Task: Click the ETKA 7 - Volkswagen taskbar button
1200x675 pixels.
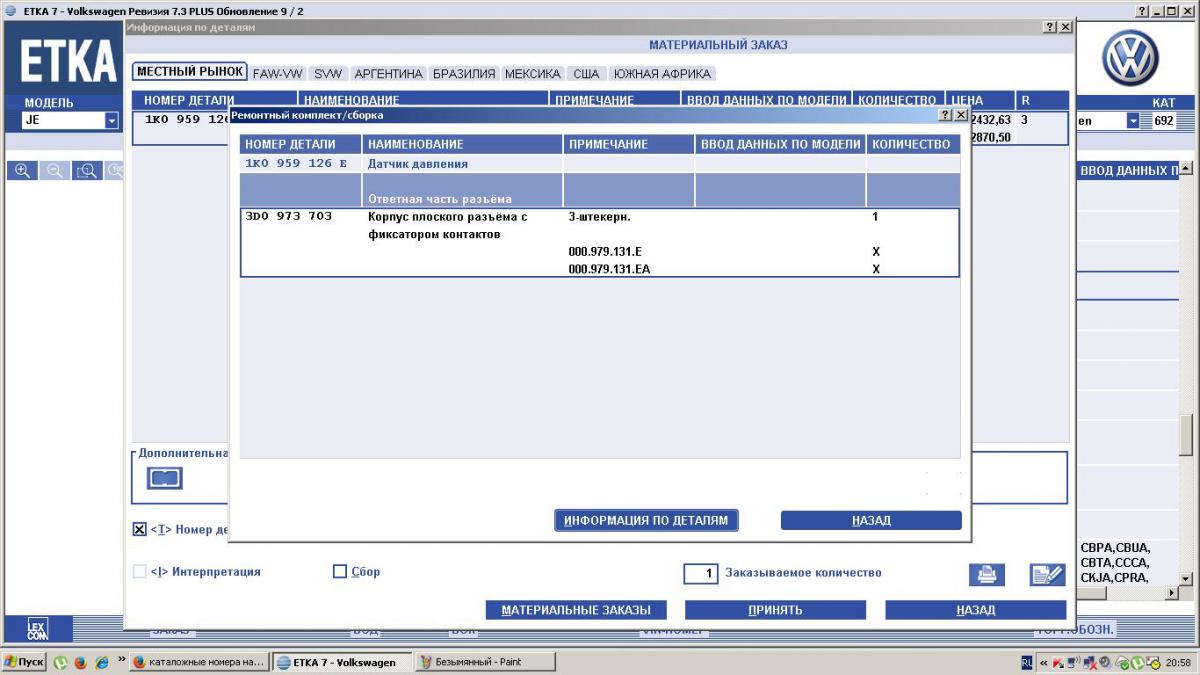Action: [341, 662]
